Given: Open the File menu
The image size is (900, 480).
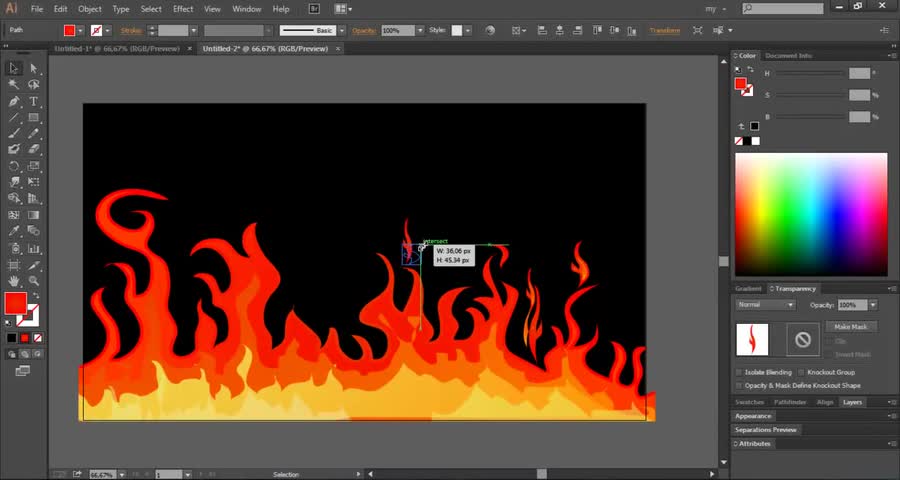Looking at the screenshot, I should [37, 9].
